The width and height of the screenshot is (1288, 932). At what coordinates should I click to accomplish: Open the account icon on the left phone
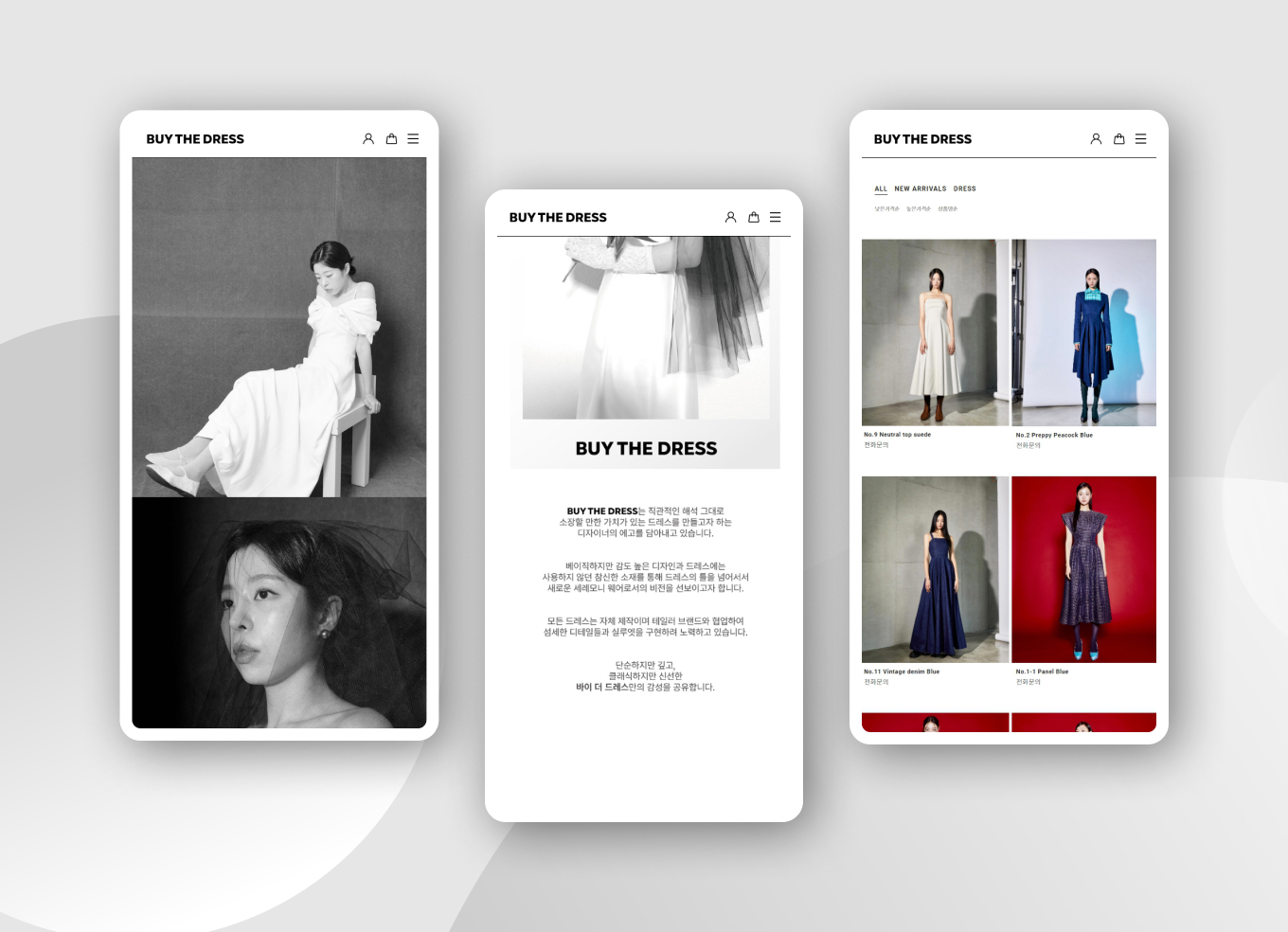pyautogui.click(x=368, y=138)
